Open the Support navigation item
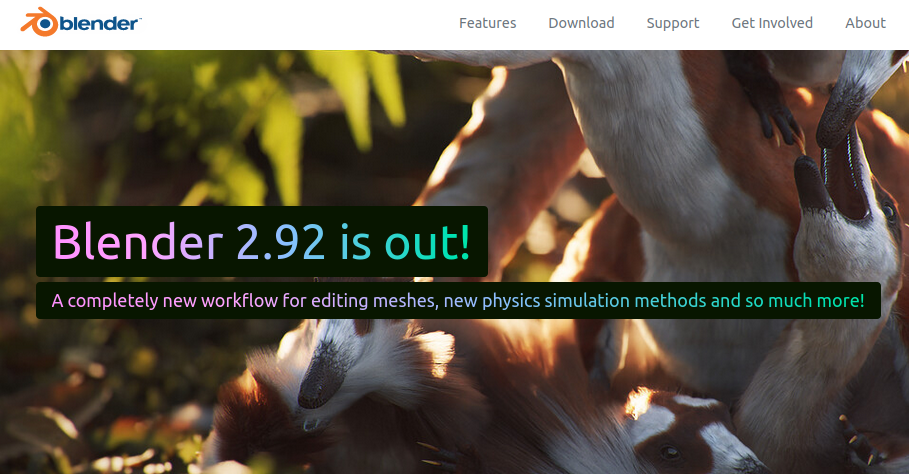The image size is (909, 474). point(673,23)
